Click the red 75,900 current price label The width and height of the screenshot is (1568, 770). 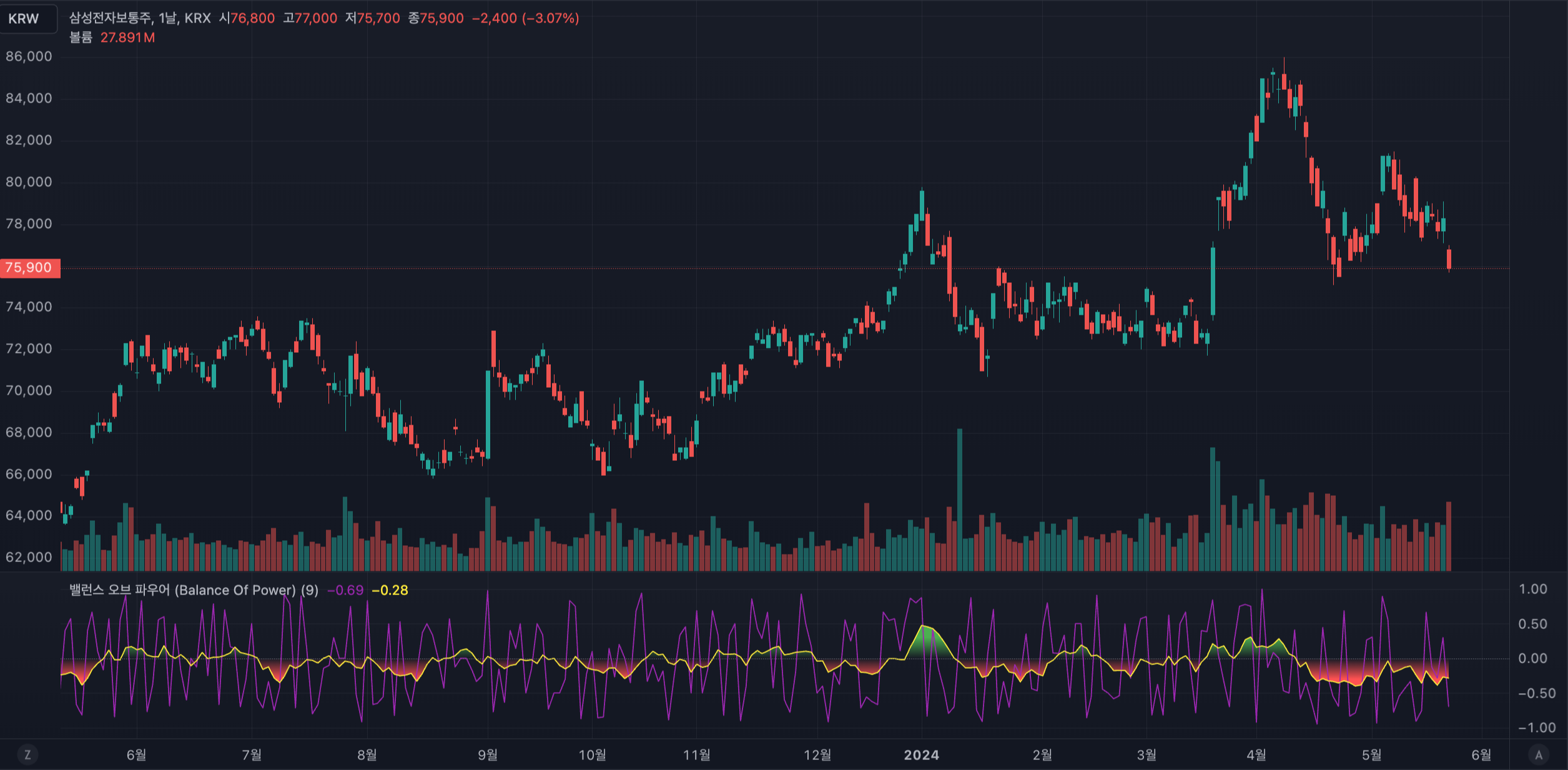pyautogui.click(x=30, y=268)
